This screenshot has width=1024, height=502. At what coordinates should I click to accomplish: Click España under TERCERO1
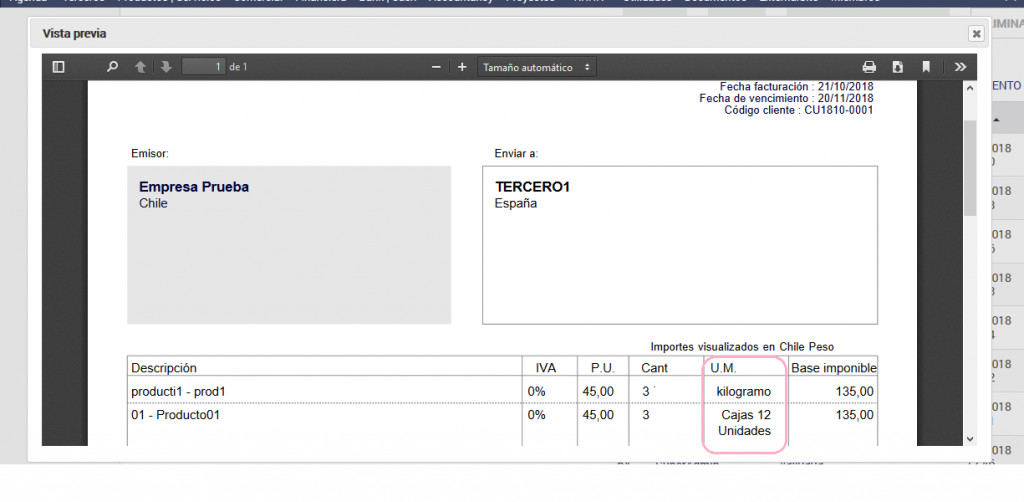[516, 204]
